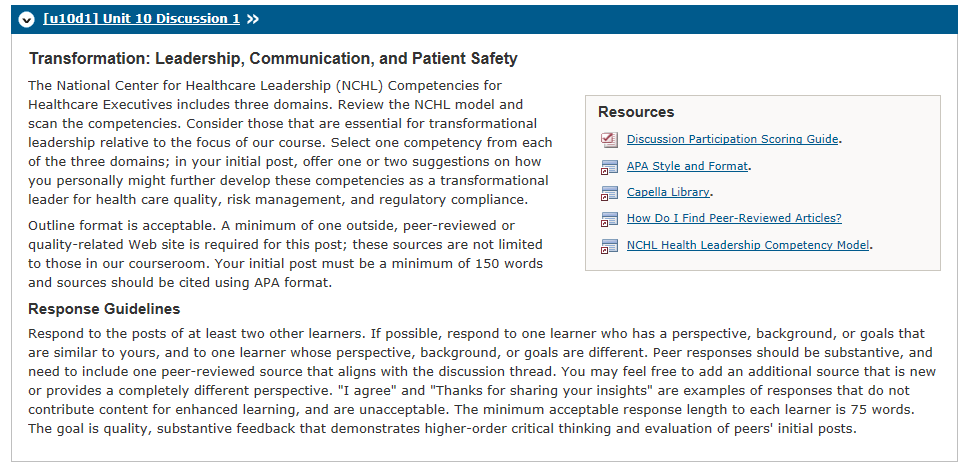This screenshot has width=975, height=469.
Task: Click the paragraph starting Outline format is acceptable
Action: [x=285, y=254]
